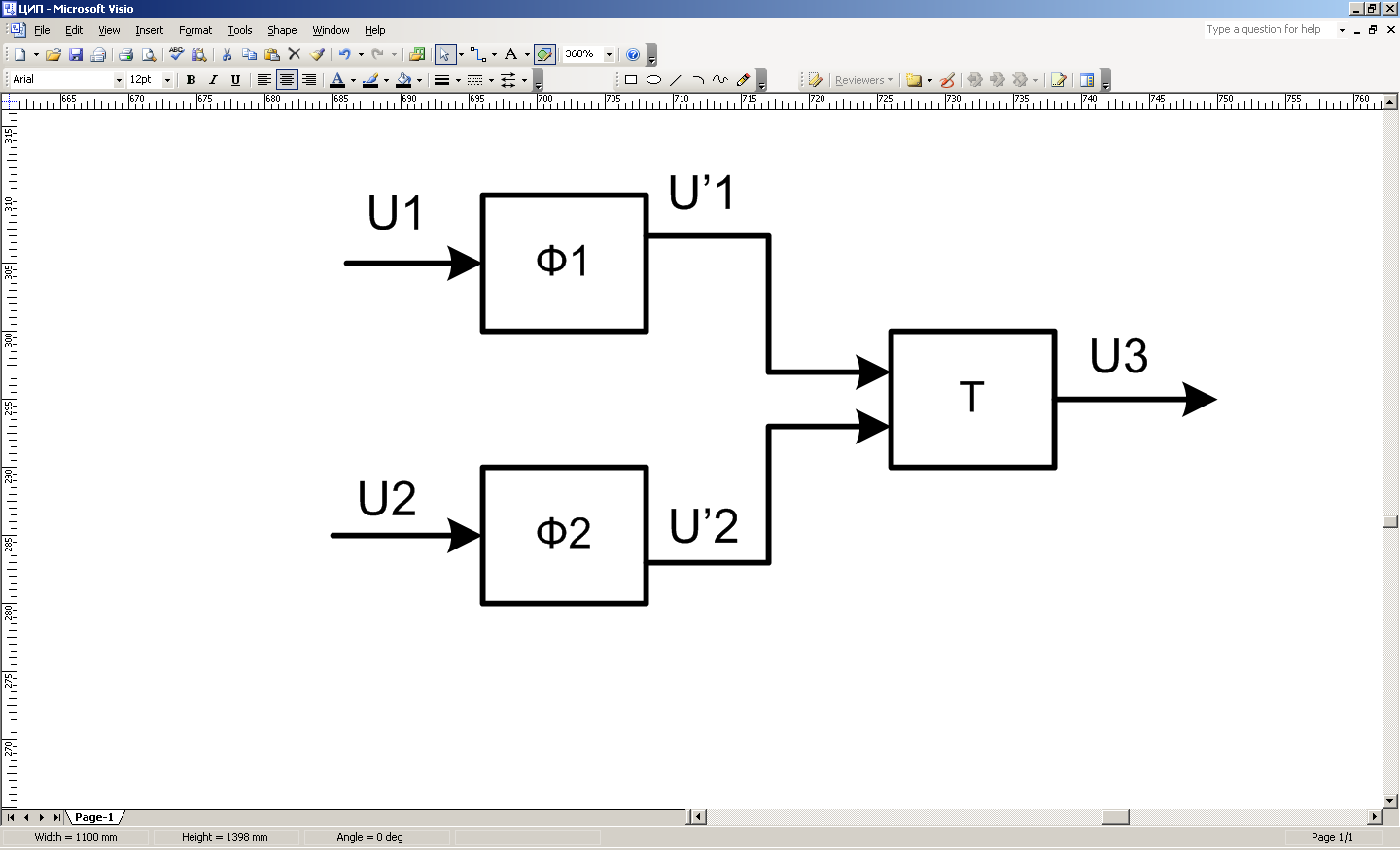Click the Save diskette icon

point(76,54)
